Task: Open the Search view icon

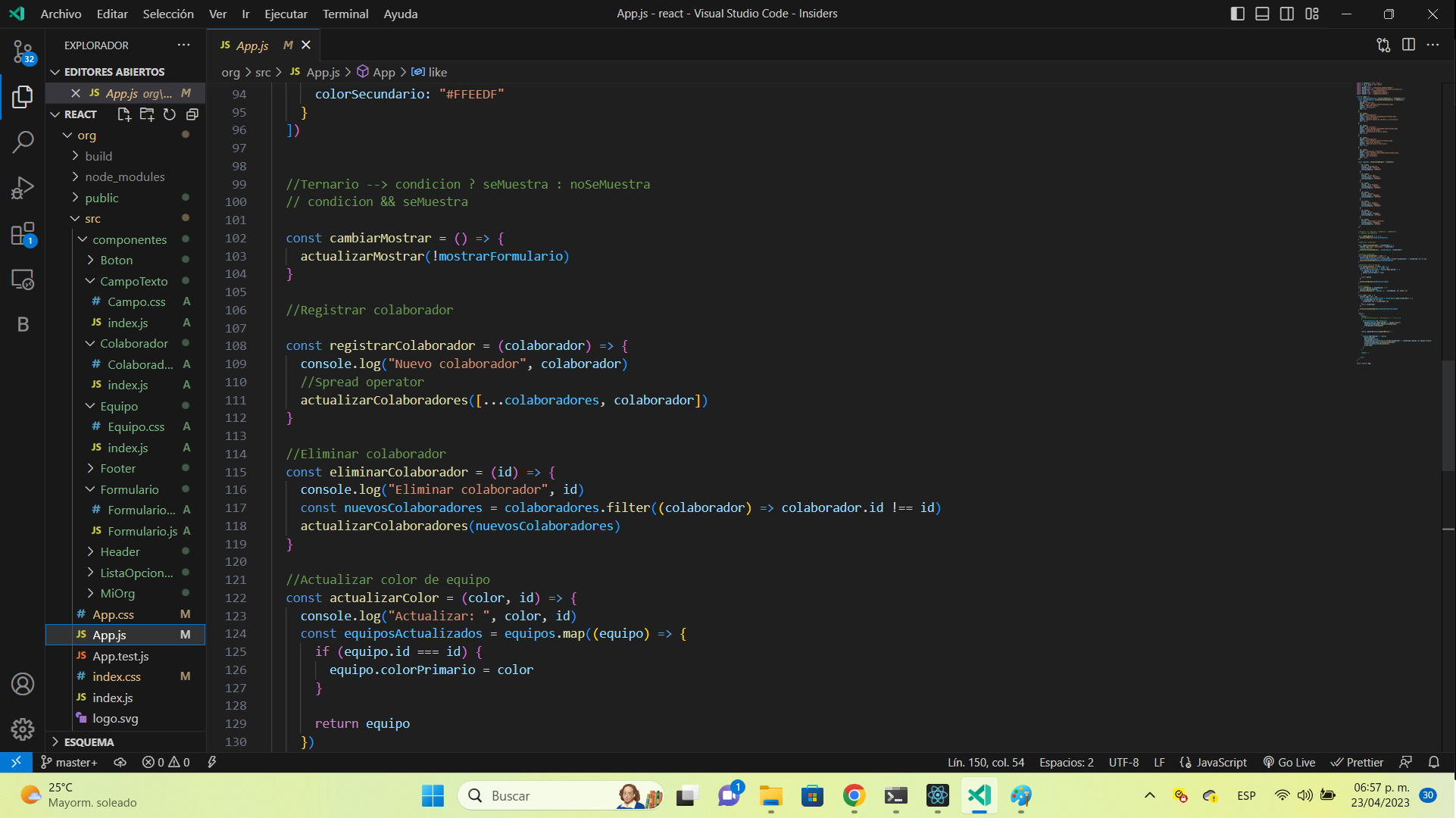Action: coord(23,142)
